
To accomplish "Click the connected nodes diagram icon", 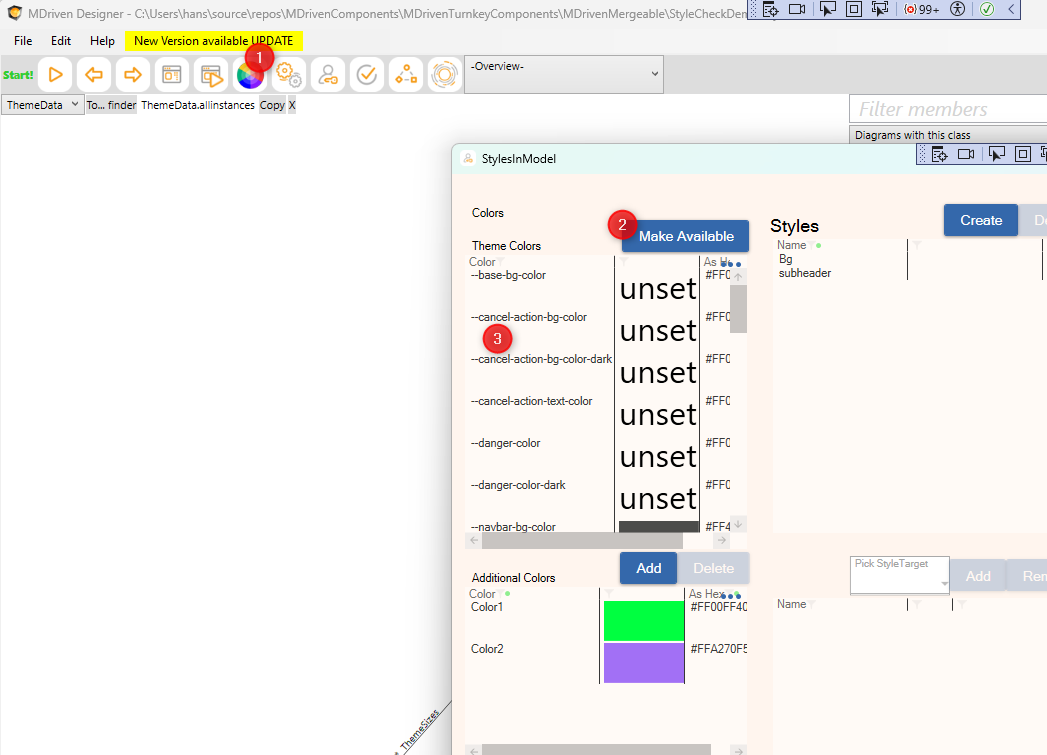I will 406,75.
